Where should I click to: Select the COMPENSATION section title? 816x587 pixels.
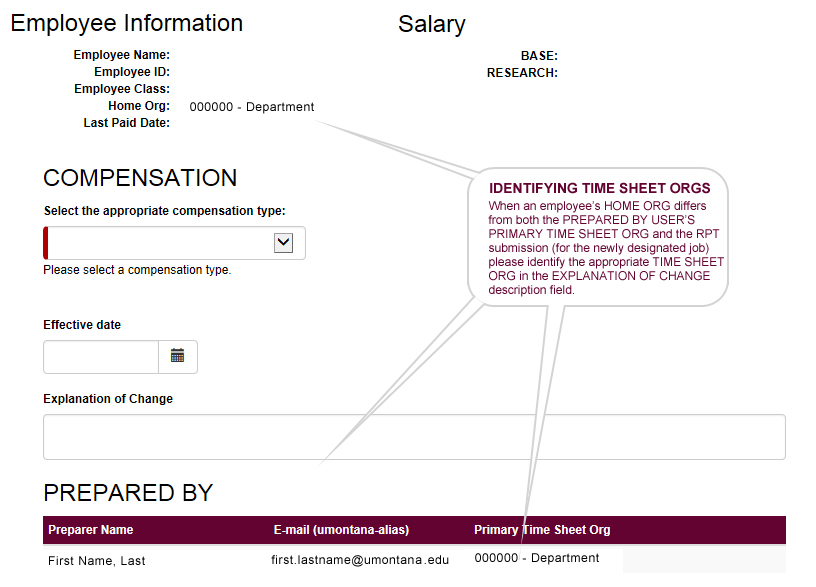[x=139, y=178]
